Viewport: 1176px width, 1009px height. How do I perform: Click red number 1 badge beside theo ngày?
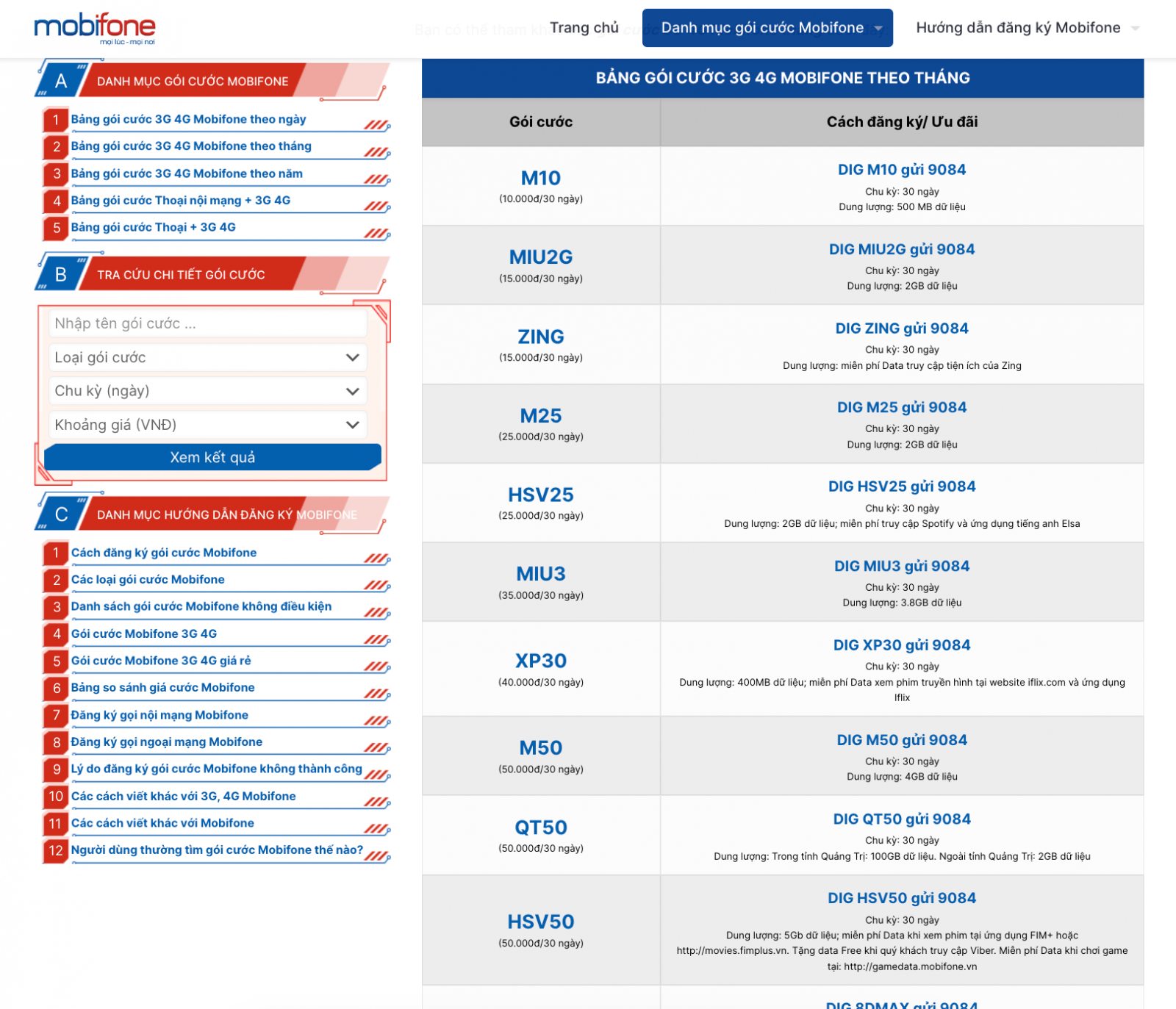[x=56, y=120]
